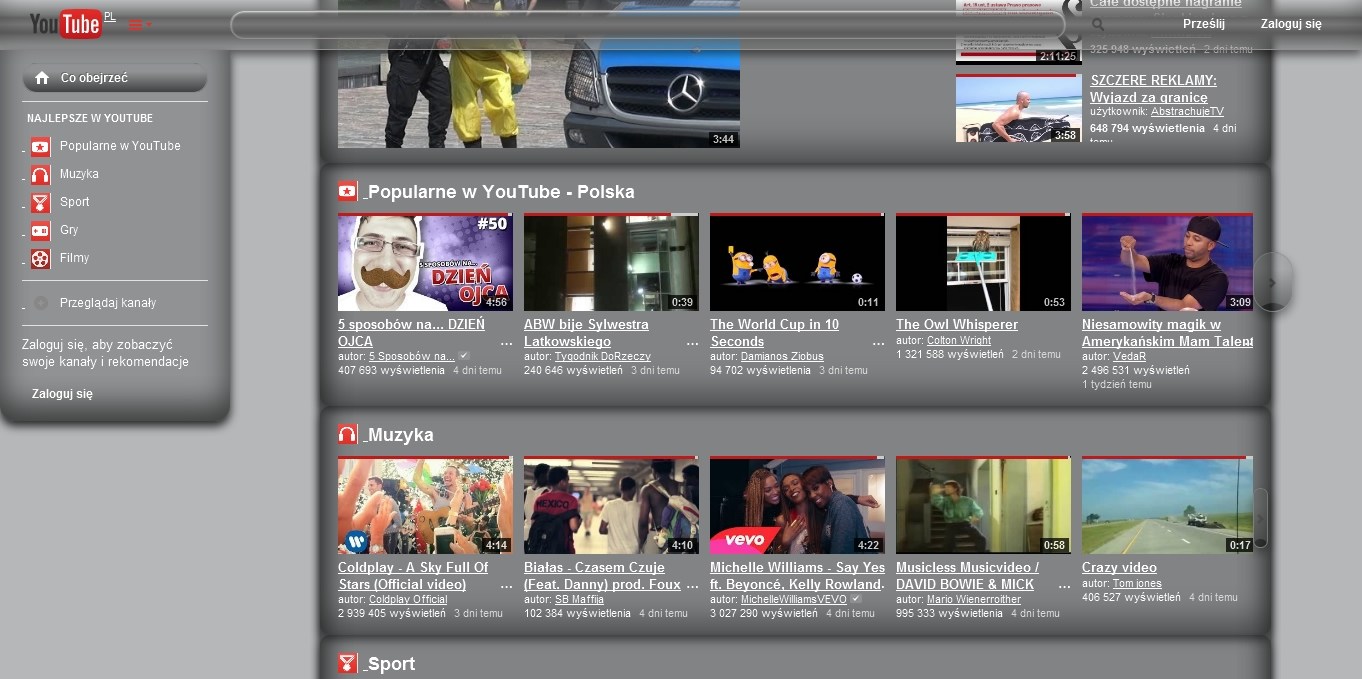
Task: Open the large featured video with Mercedes van
Action: point(539,74)
